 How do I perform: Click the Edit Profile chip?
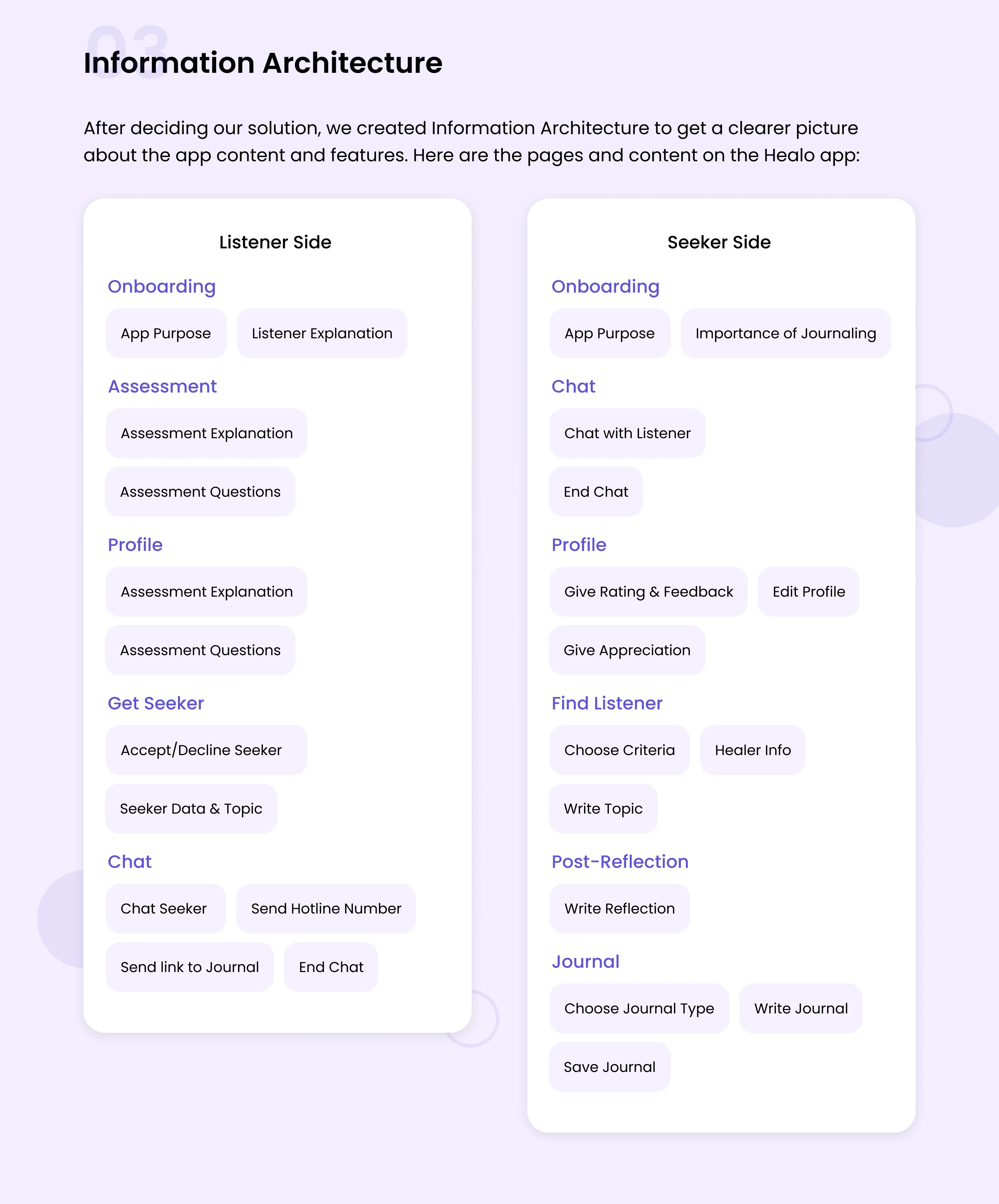pos(808,592)
